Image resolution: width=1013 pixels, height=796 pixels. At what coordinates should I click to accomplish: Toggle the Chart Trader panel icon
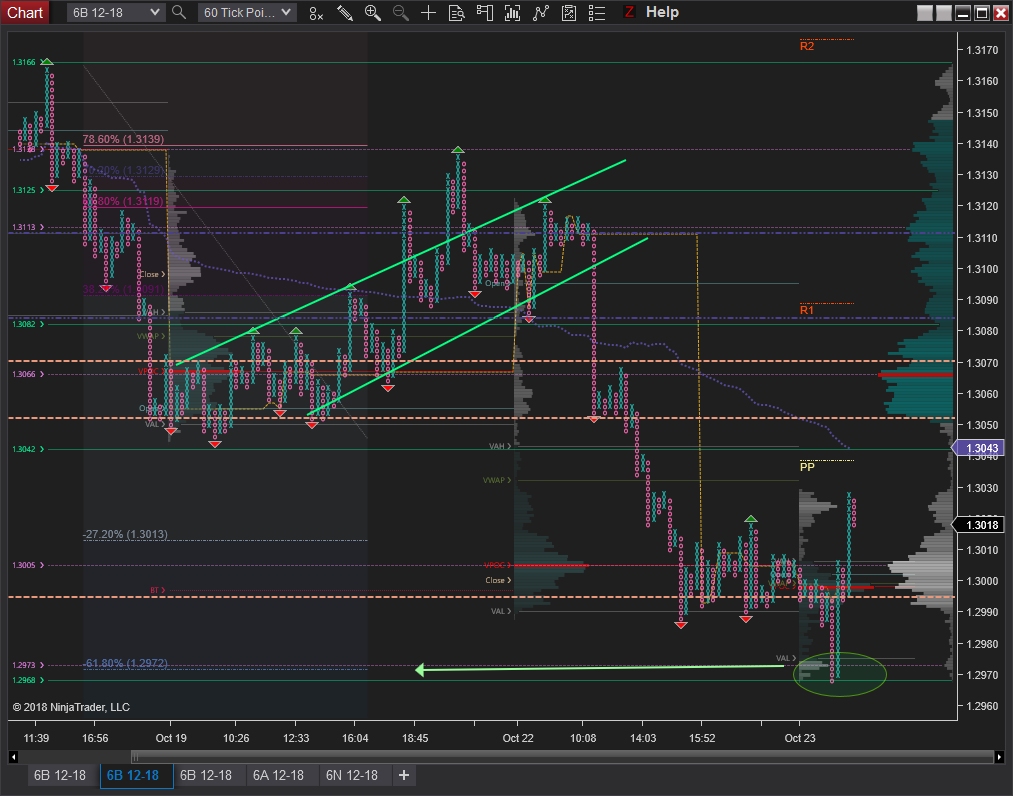pos(485,13)
